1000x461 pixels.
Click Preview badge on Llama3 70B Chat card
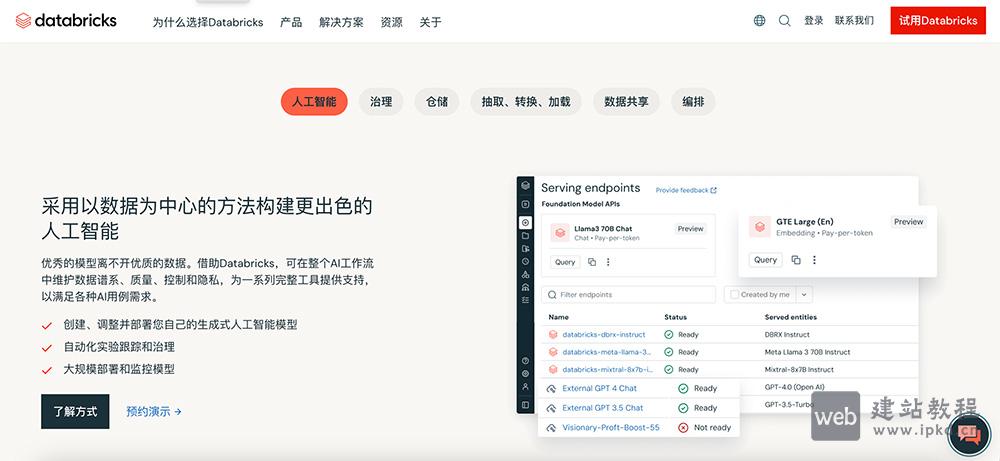tap(691, 229)
